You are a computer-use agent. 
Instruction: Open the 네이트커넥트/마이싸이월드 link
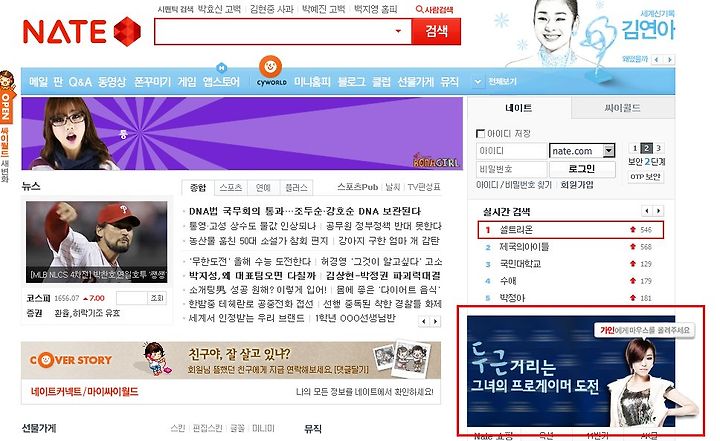pos(84,392)
